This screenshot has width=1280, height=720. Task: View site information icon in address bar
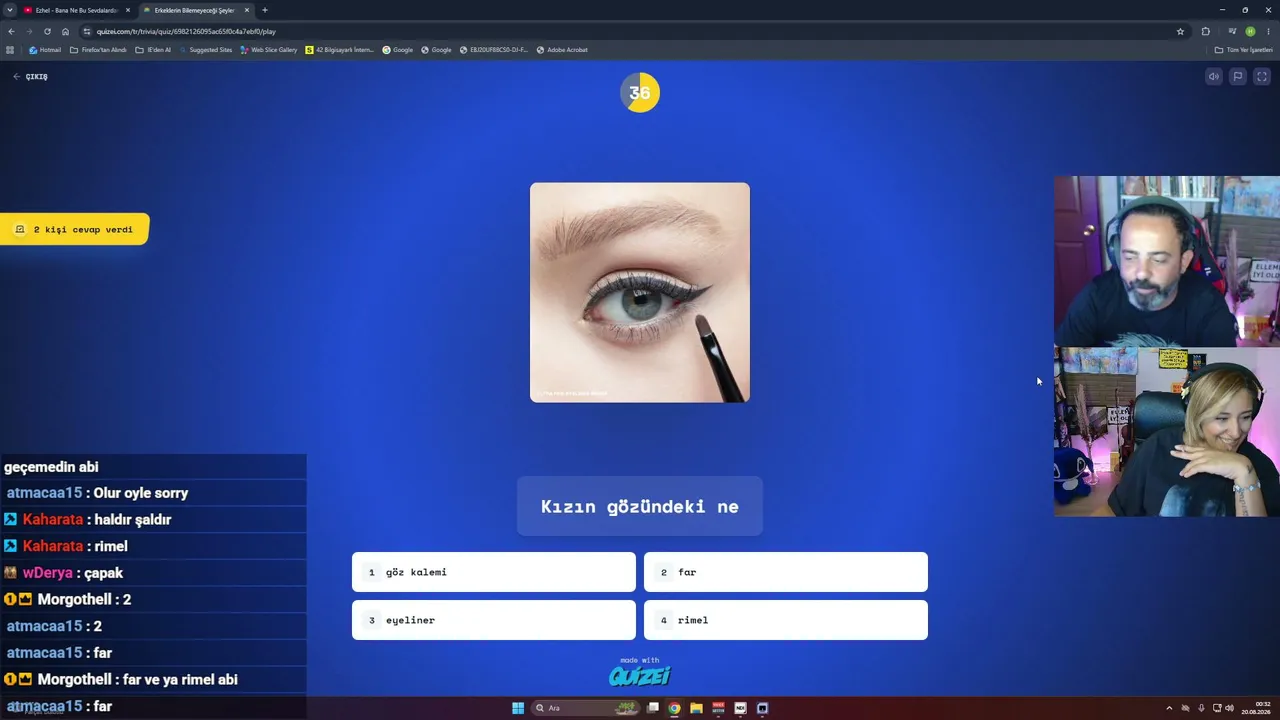coord(87,31)
